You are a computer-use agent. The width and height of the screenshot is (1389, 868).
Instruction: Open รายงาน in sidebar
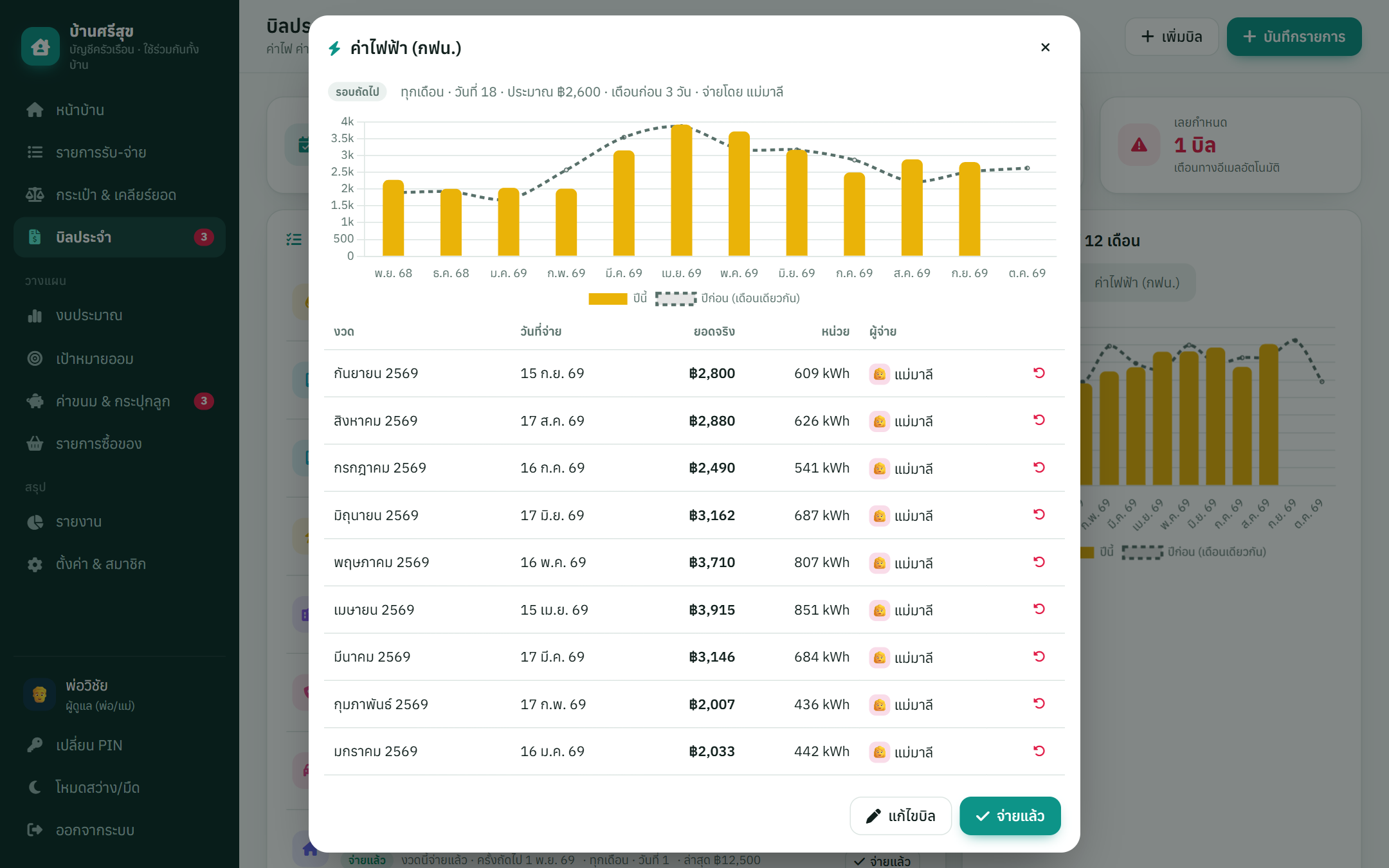(120, 521)
